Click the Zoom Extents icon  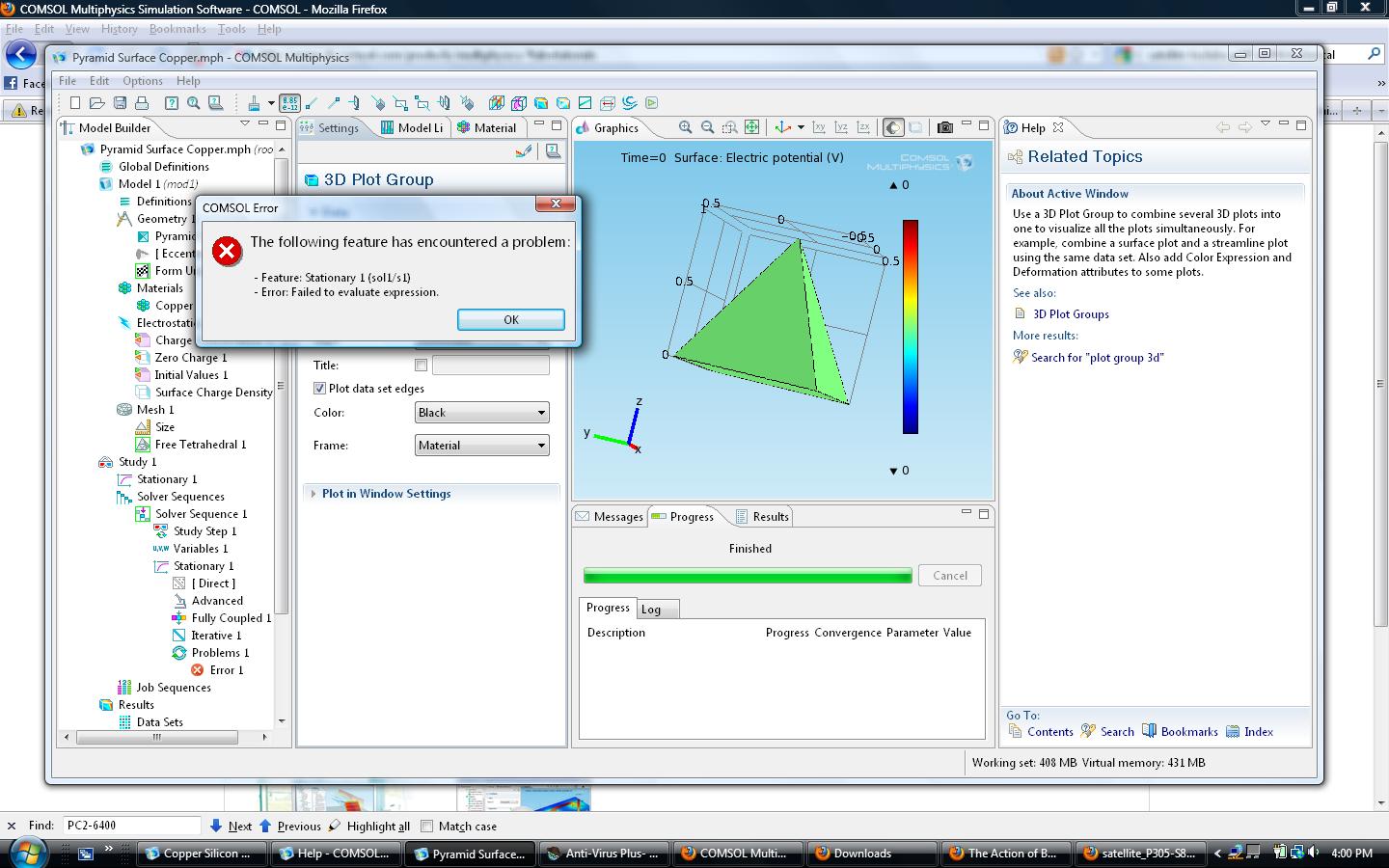(752, 127)
